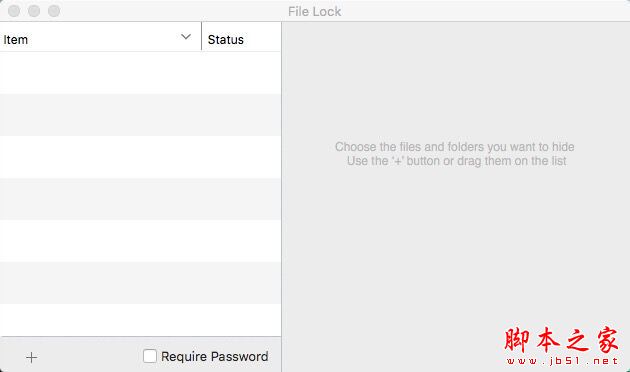The width and height of the screenshot is (630, 372).
Task: Select the fourth striped row in list
Action: pos(140,199)
